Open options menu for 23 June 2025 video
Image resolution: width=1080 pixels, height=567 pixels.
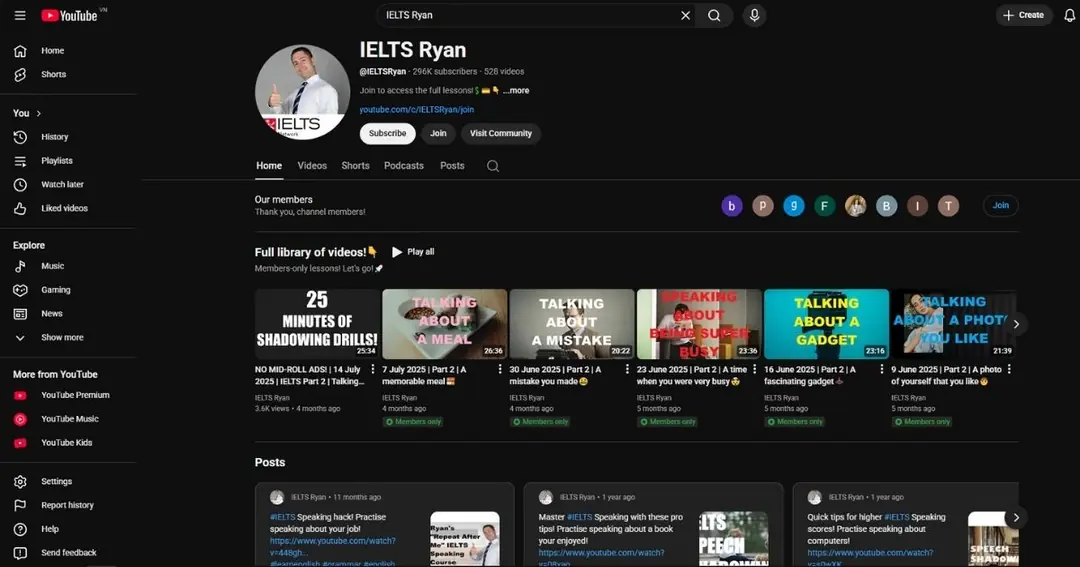point(754,369)
